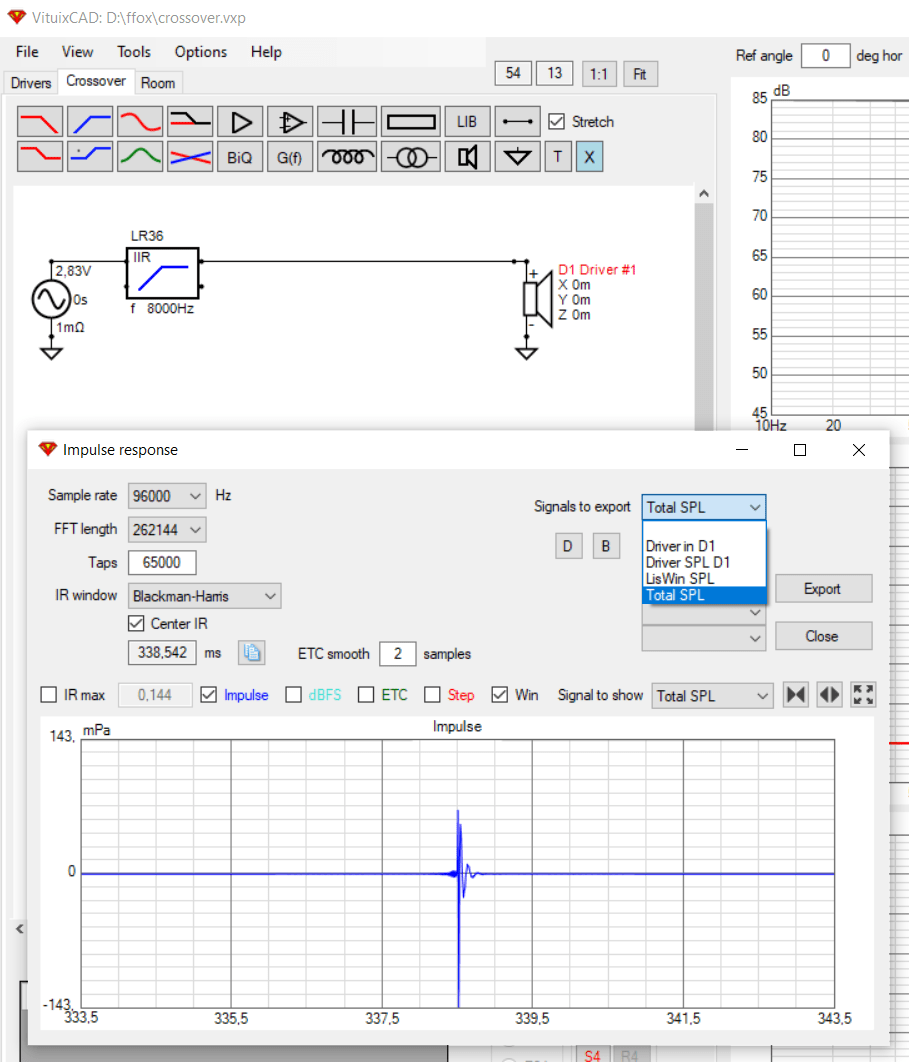Image resolution: width=909 pixels, height=1062 pixels.
Task: Open the Signal to show dropdown
Action: point(713,696)
